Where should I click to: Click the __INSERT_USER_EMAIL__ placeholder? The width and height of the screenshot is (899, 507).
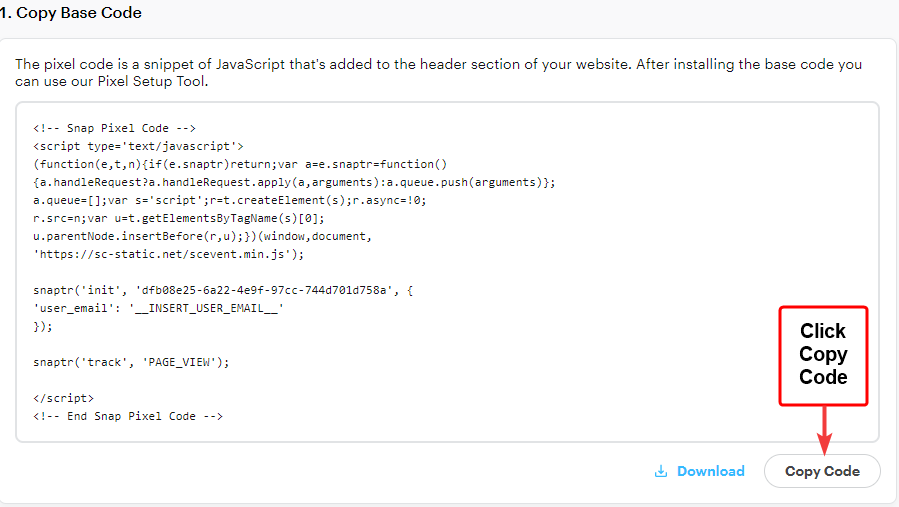(x=207, y=308)
